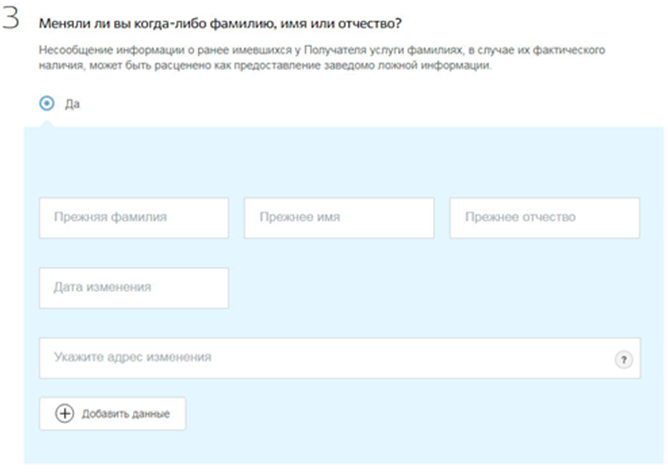
Task: Focus the Прежнее отчество field
Action: [545, 218]
